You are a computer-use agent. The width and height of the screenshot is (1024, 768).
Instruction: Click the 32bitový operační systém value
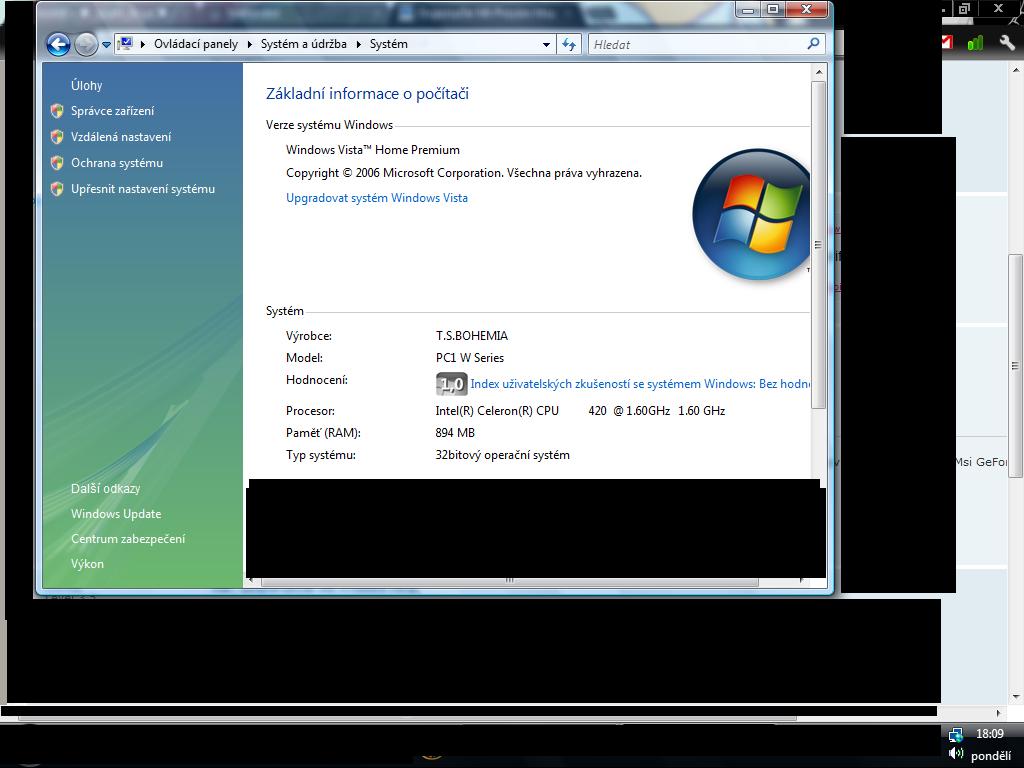coord(502,455)
